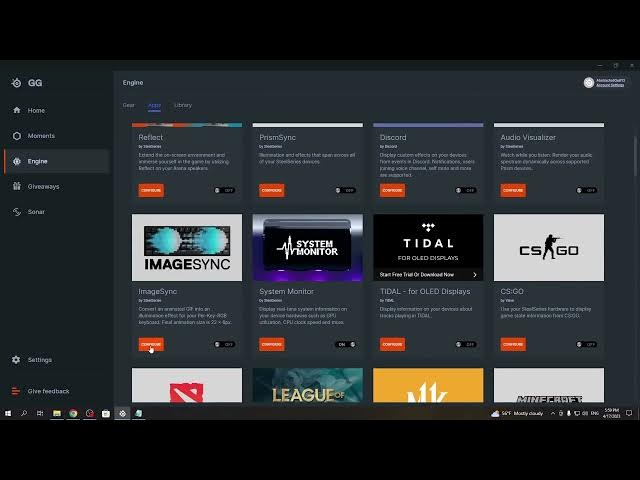The image size is (640, 480).
Task: Click Configure for Audio Visualizer
Action: tap(513, 190)
